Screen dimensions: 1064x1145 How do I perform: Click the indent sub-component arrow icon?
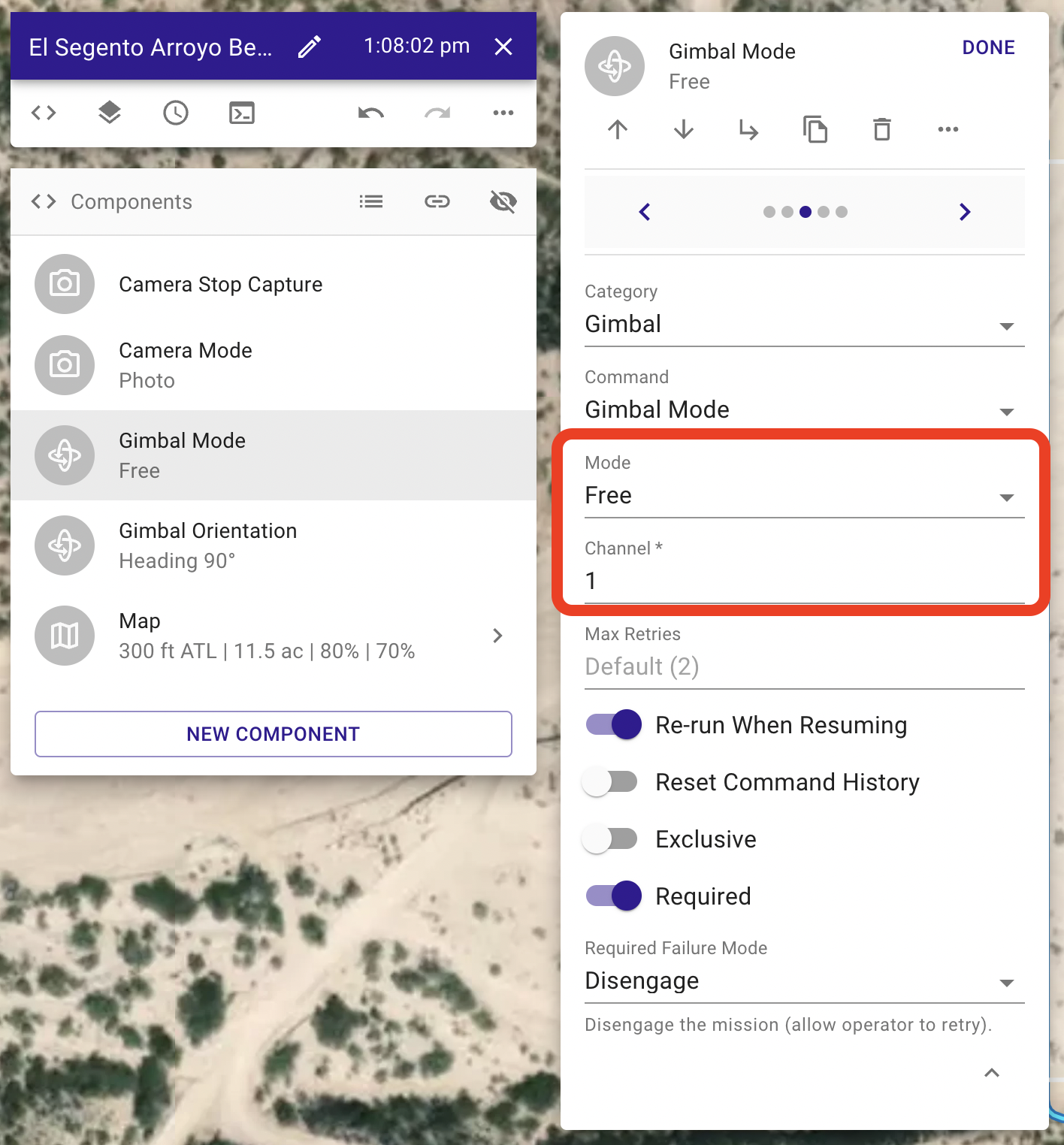coord(749,129)
